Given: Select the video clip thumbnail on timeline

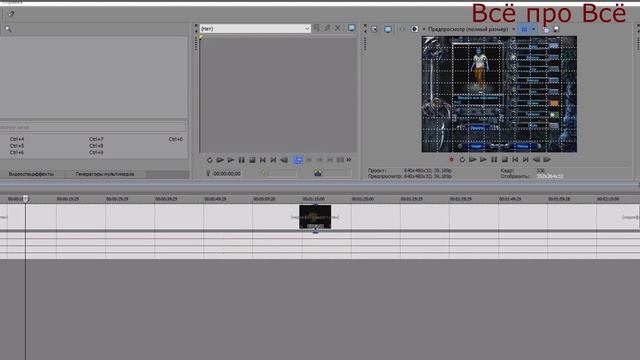Looking at the screenshot, I should click(315, 217).
